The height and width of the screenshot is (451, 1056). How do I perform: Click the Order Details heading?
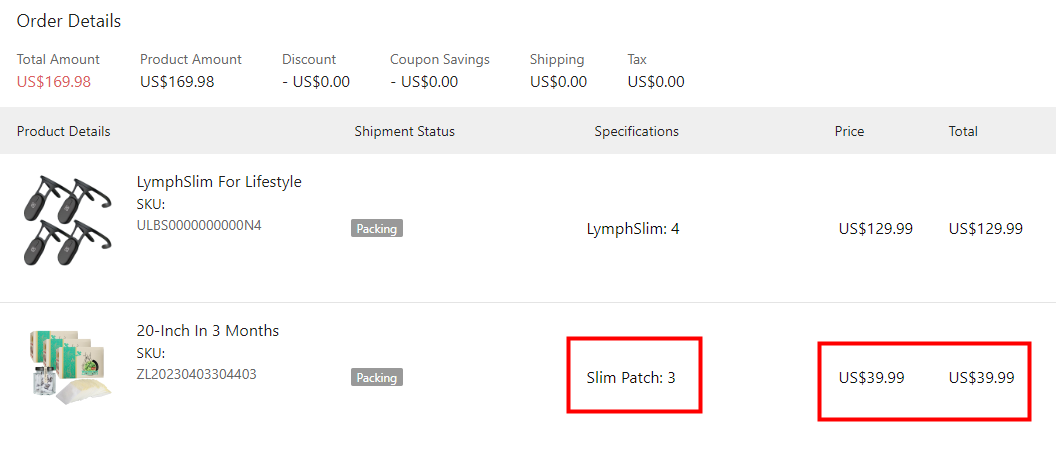[69, 21]
